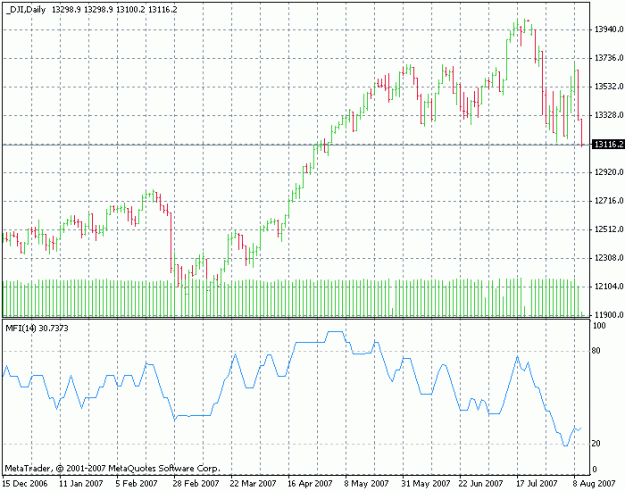Click the MFI(14) 30.7373 indicator label

click(37, 328)
